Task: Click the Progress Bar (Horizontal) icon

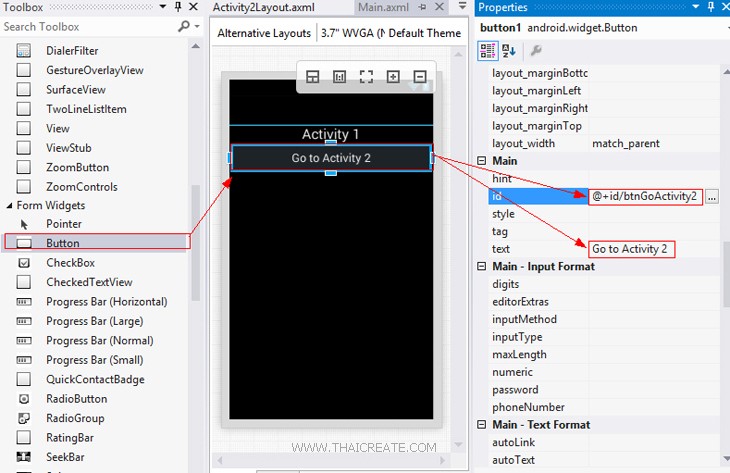Action: pyautogui.click(x=24, y=302)
